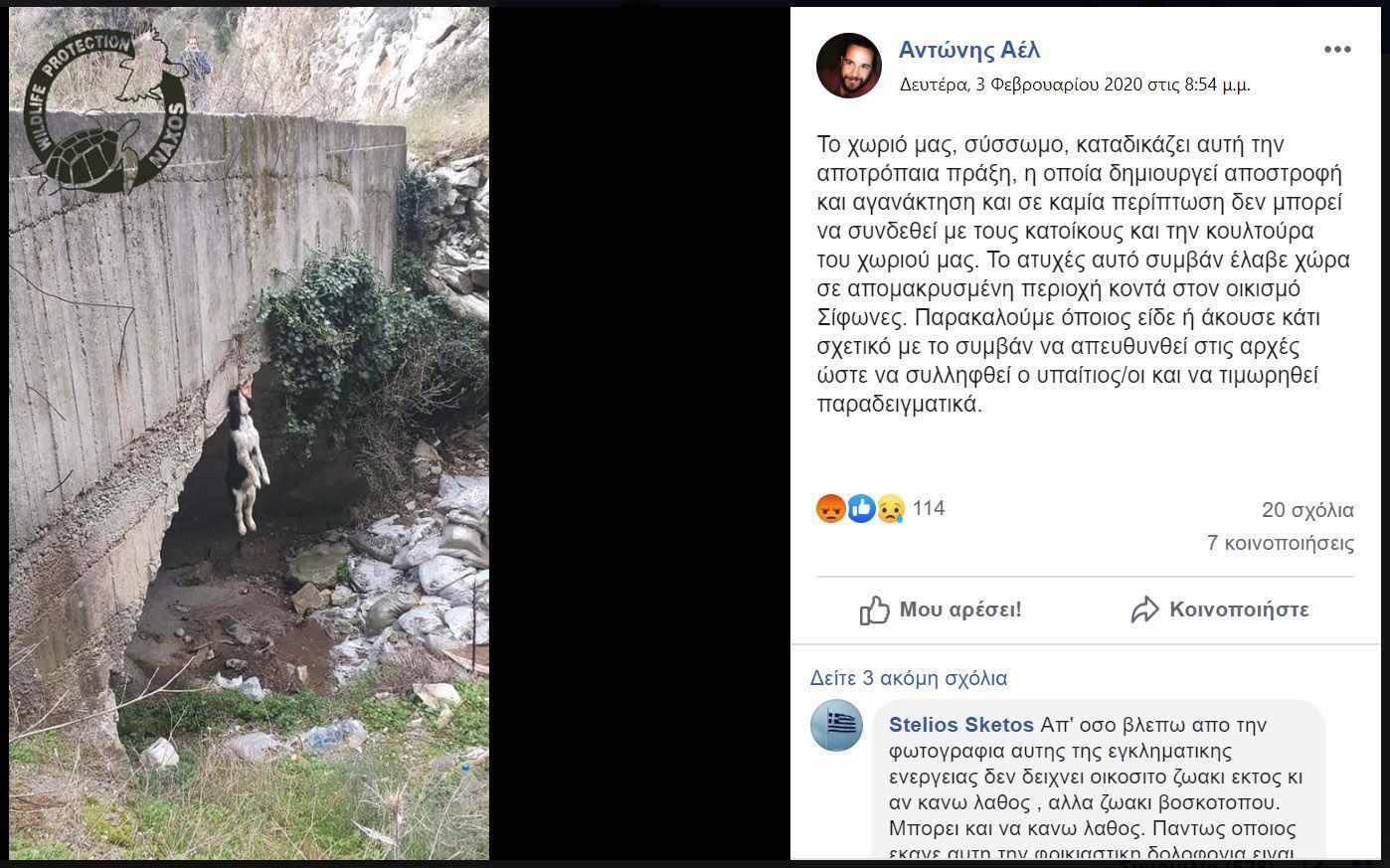Click the crying sad reaction icon
Image resolution: width=1390 pixels, height=868 pixels.
pyautogui.click(x=890, y=509)
